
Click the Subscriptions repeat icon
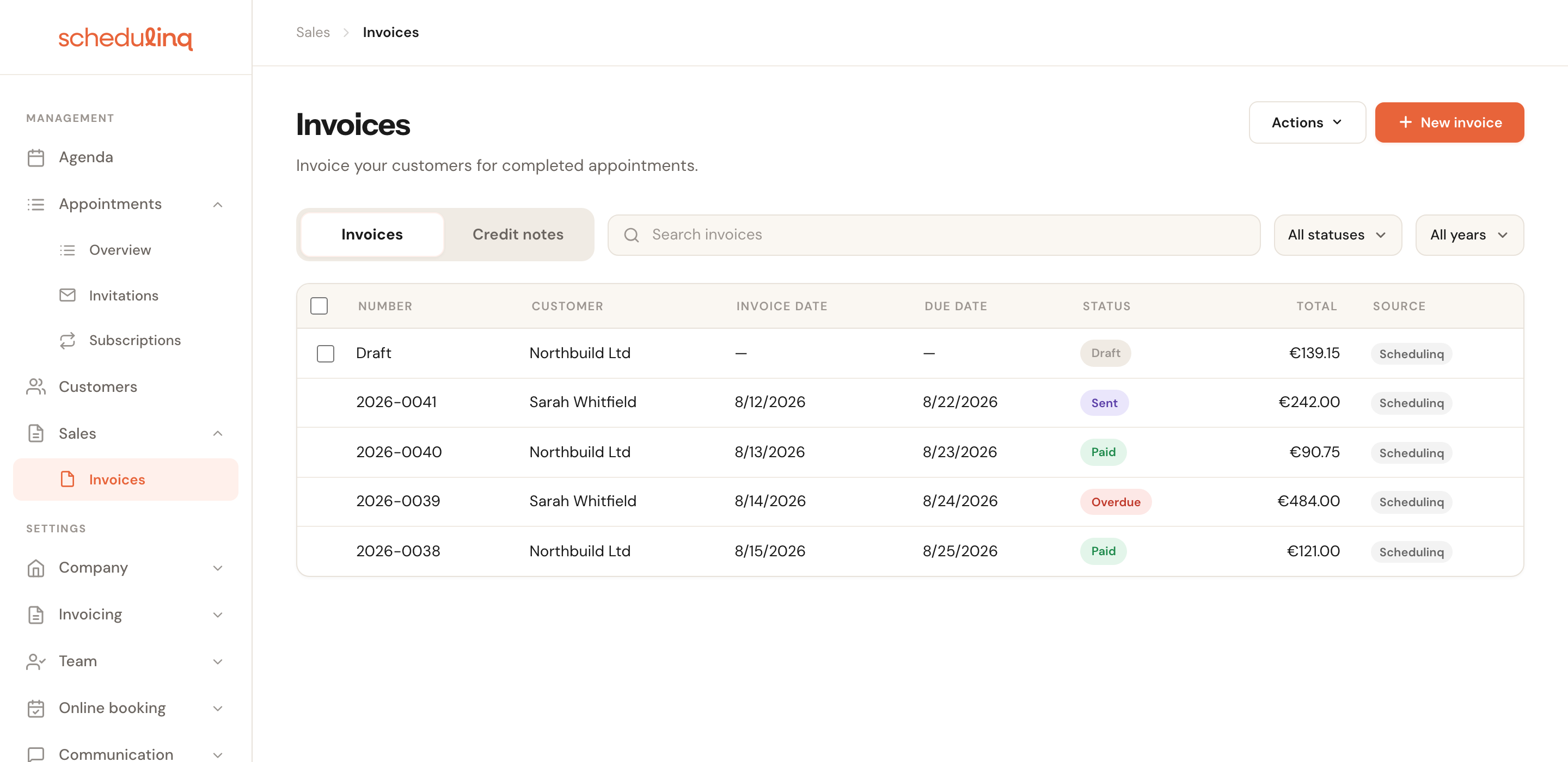[67, 340]
